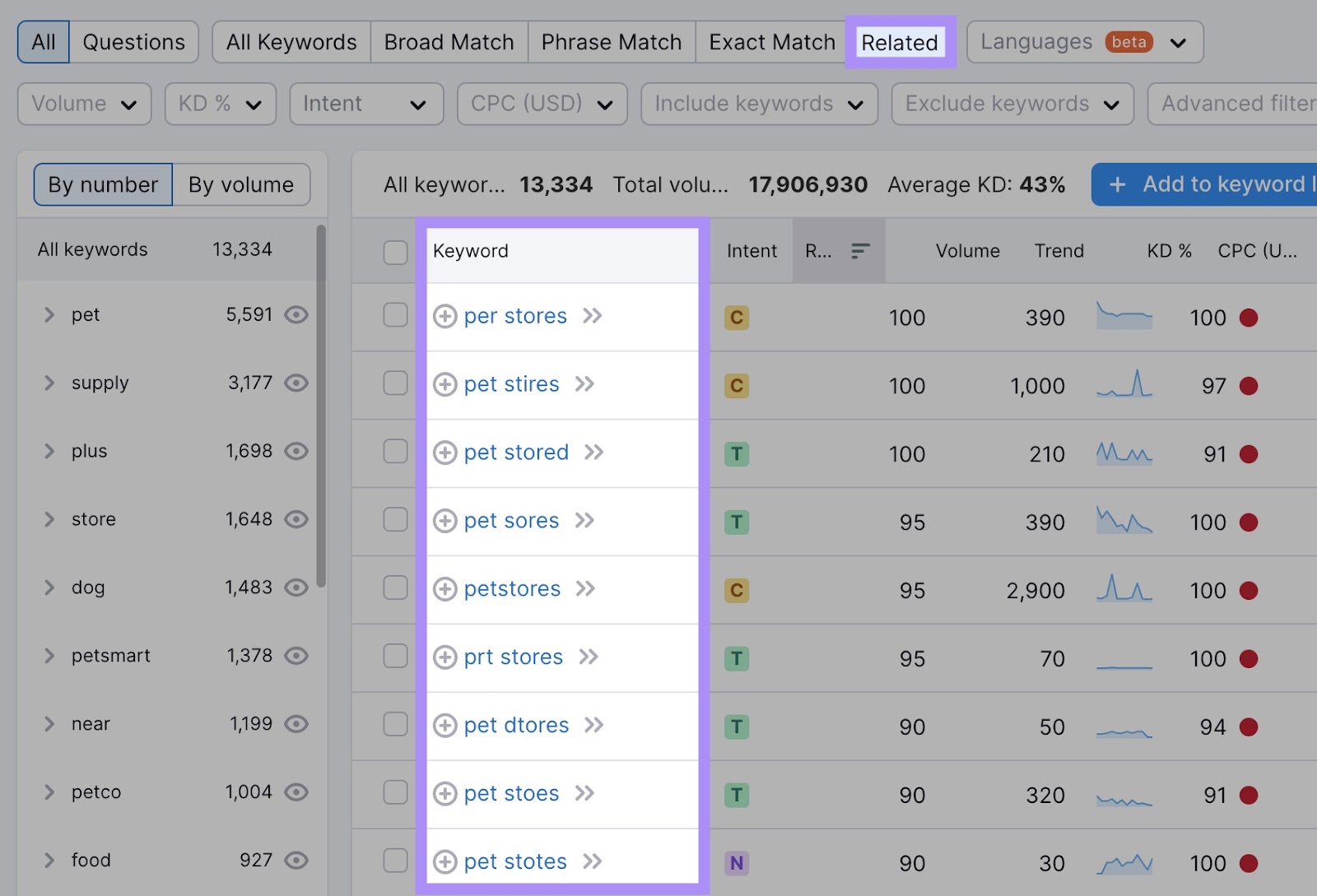Check the checkbox for the "pet stored" row

[395, 453]
